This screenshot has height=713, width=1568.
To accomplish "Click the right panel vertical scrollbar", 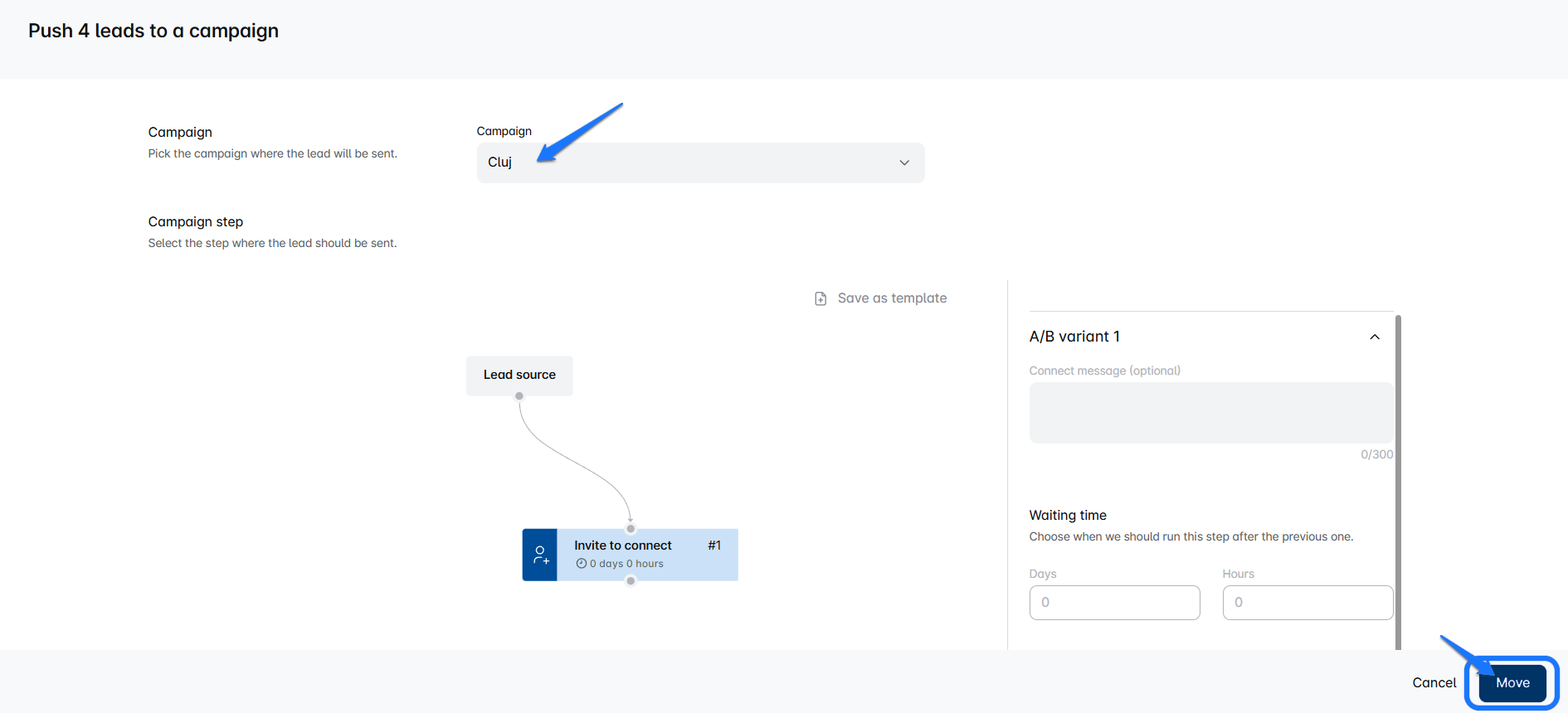I will coord(1398,483).
